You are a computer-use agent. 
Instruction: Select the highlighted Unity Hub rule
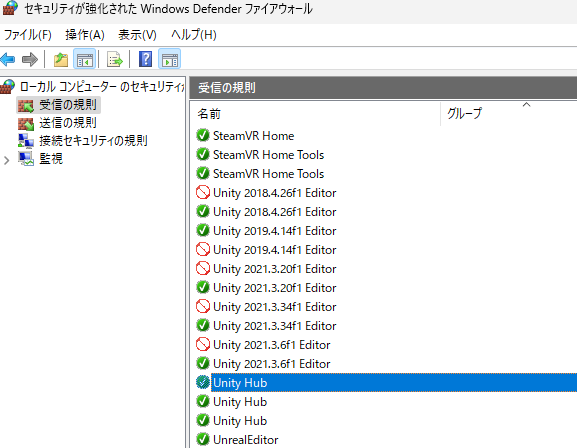pos(394,383)
